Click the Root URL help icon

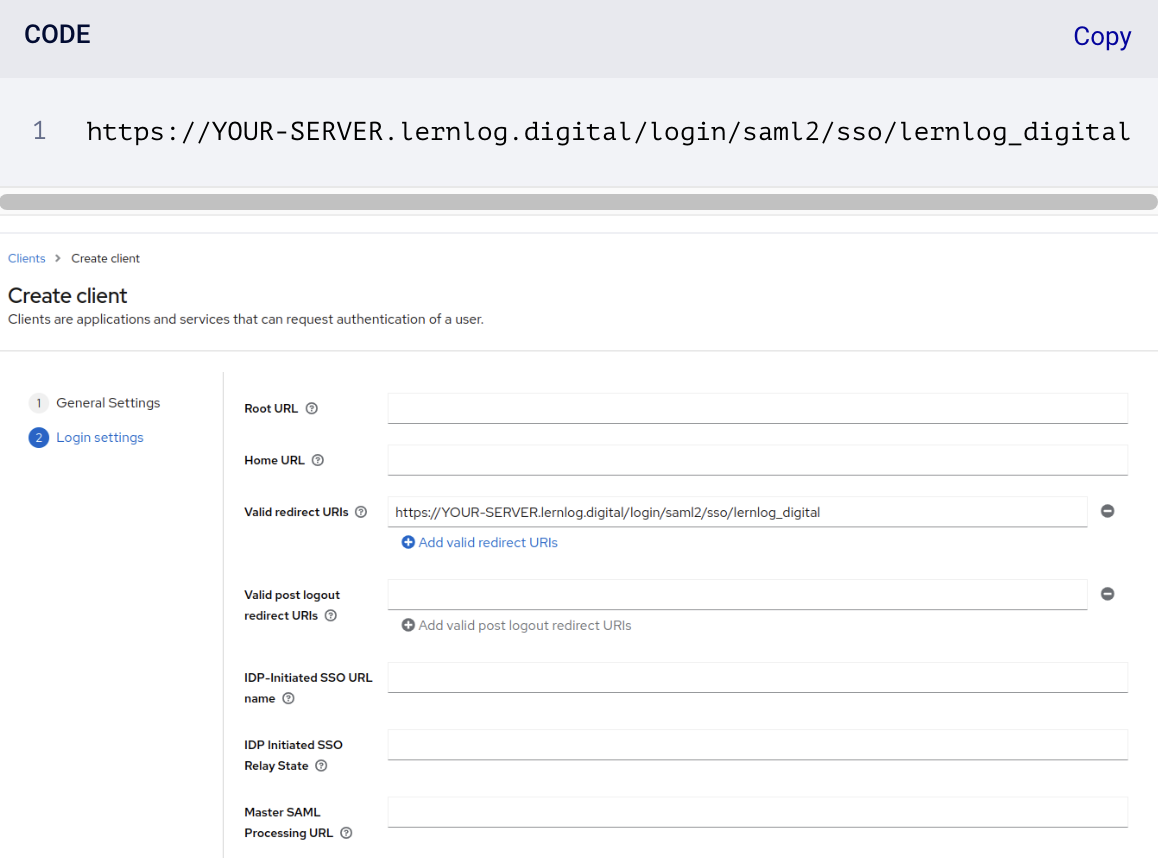point(312,409)
